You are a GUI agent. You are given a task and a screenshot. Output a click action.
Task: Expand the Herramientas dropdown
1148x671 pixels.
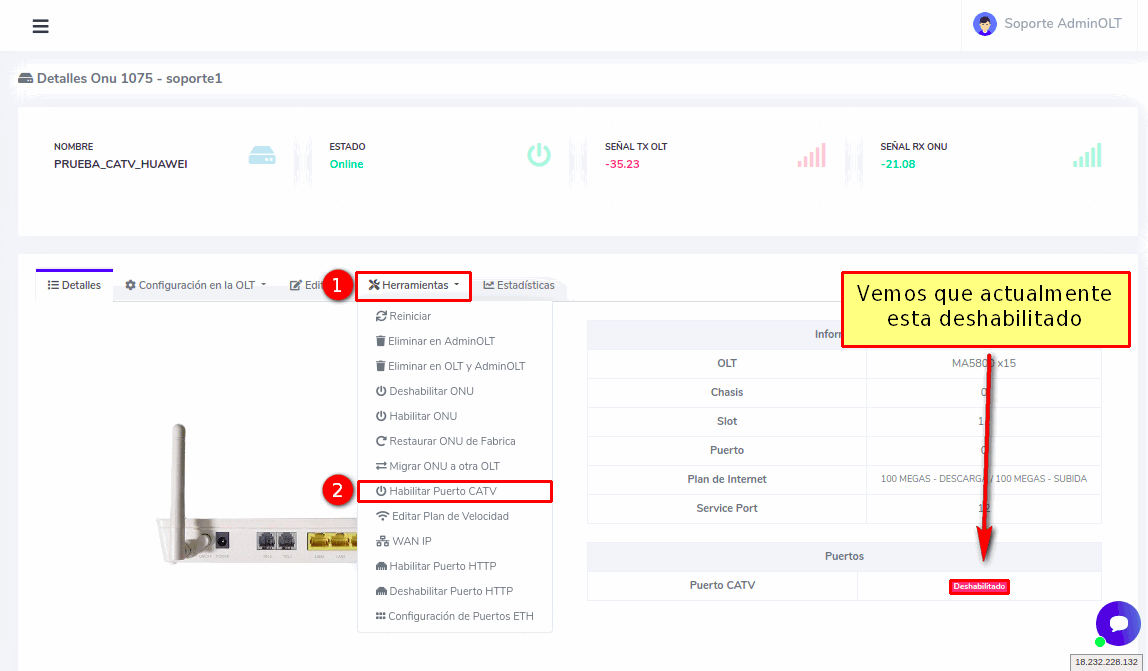pos(414,285)
